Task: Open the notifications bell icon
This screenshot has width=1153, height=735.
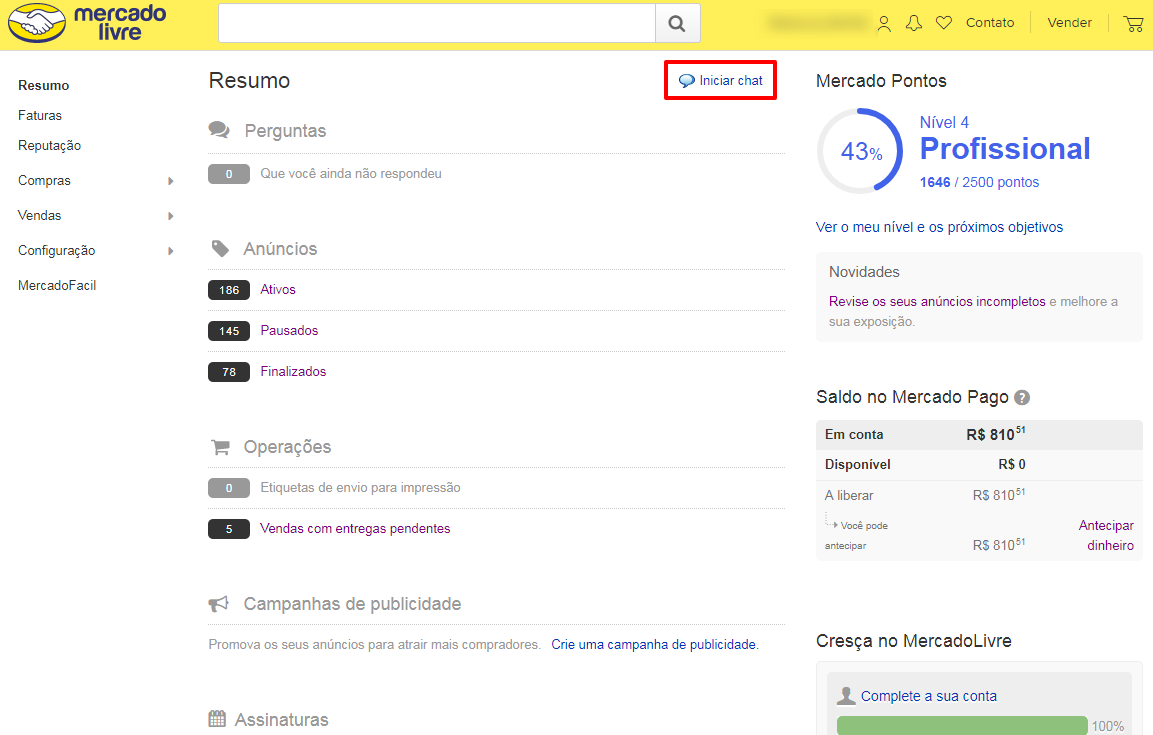Action: (914, 23)
